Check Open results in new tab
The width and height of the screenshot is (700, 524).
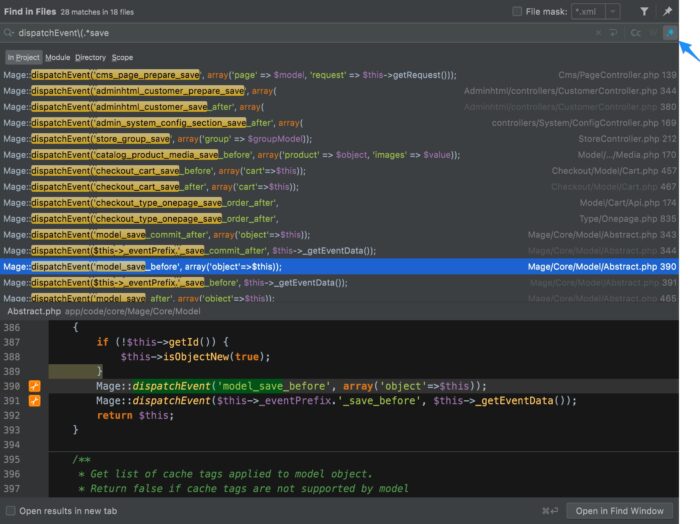(10, 511)
